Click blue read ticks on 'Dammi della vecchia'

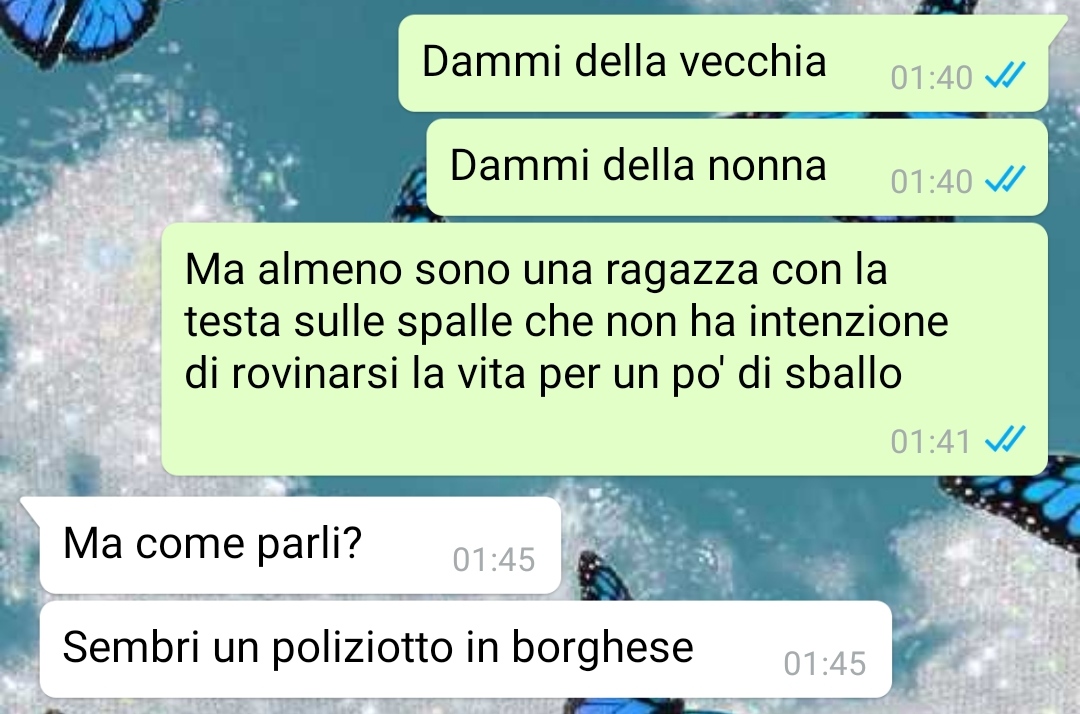(1005, 76)
